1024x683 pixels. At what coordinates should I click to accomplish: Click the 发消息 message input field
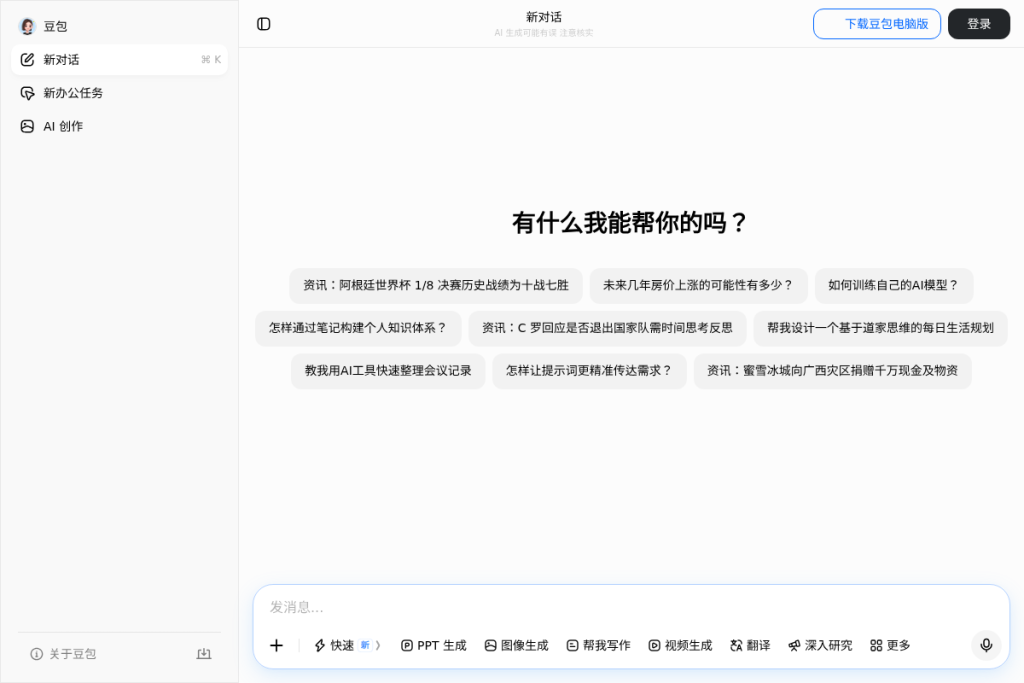631,607
